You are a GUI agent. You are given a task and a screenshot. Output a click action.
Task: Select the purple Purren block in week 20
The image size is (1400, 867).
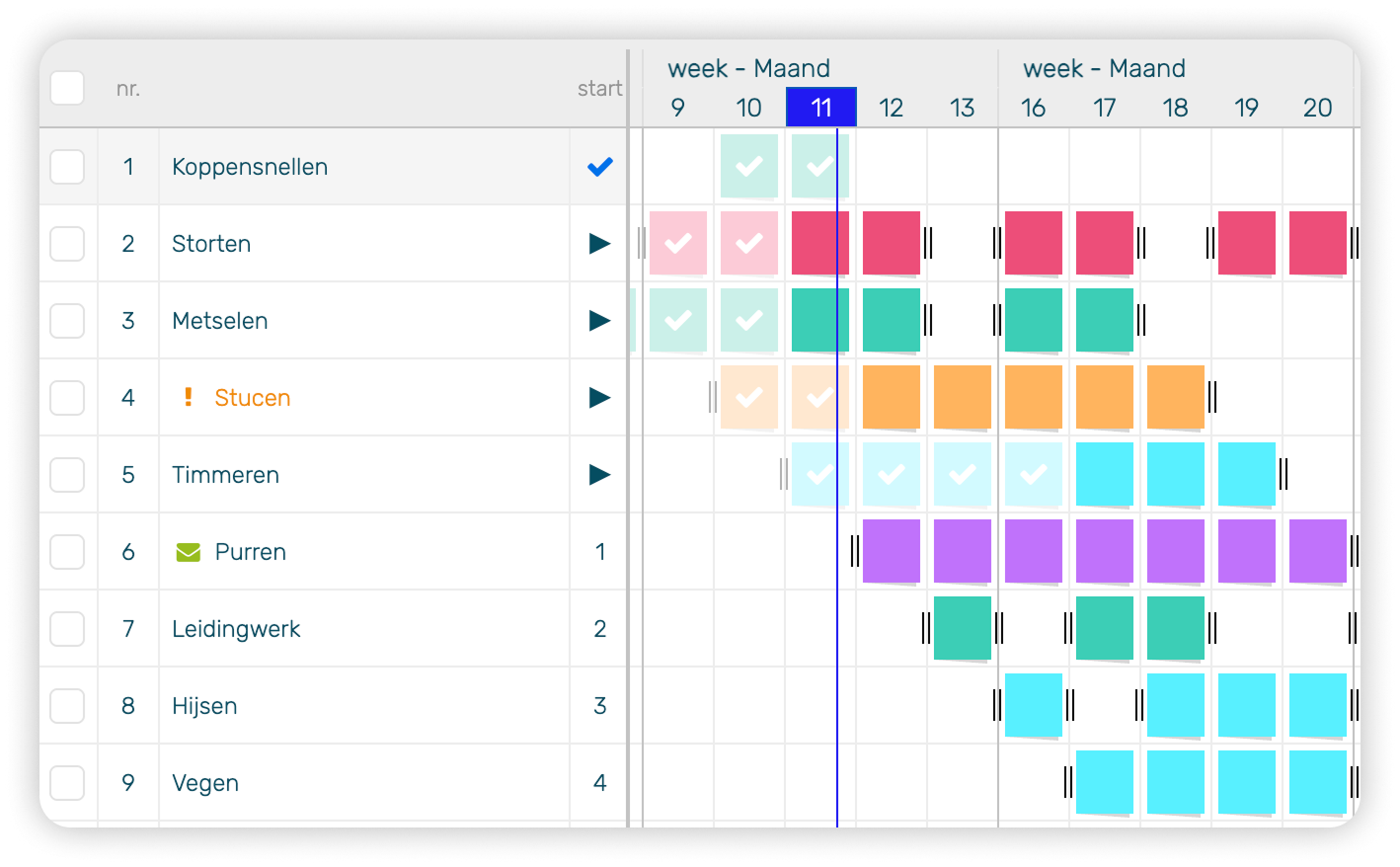click(1318, 551)
